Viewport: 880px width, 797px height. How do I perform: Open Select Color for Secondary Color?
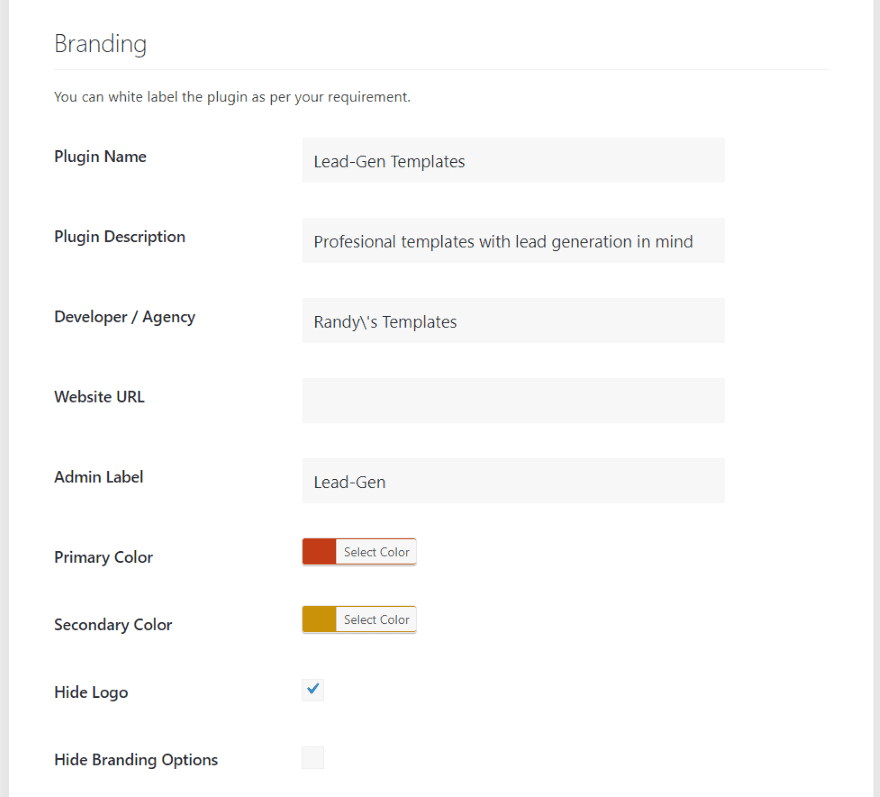click(377, 619)
